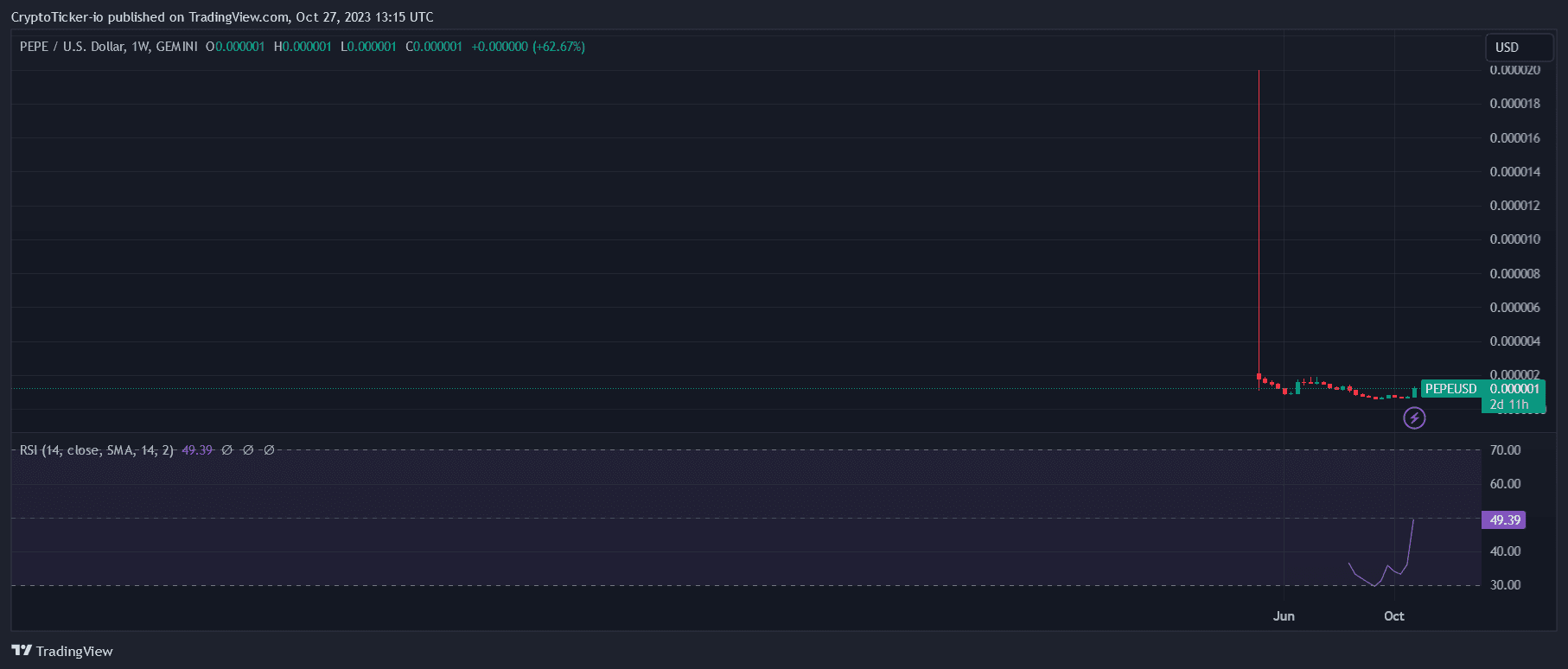Click the purple 49.39 RSI axis tag
Image resolution: width=1568 pixels, height=669 pixels.
tap(1504, 520)
